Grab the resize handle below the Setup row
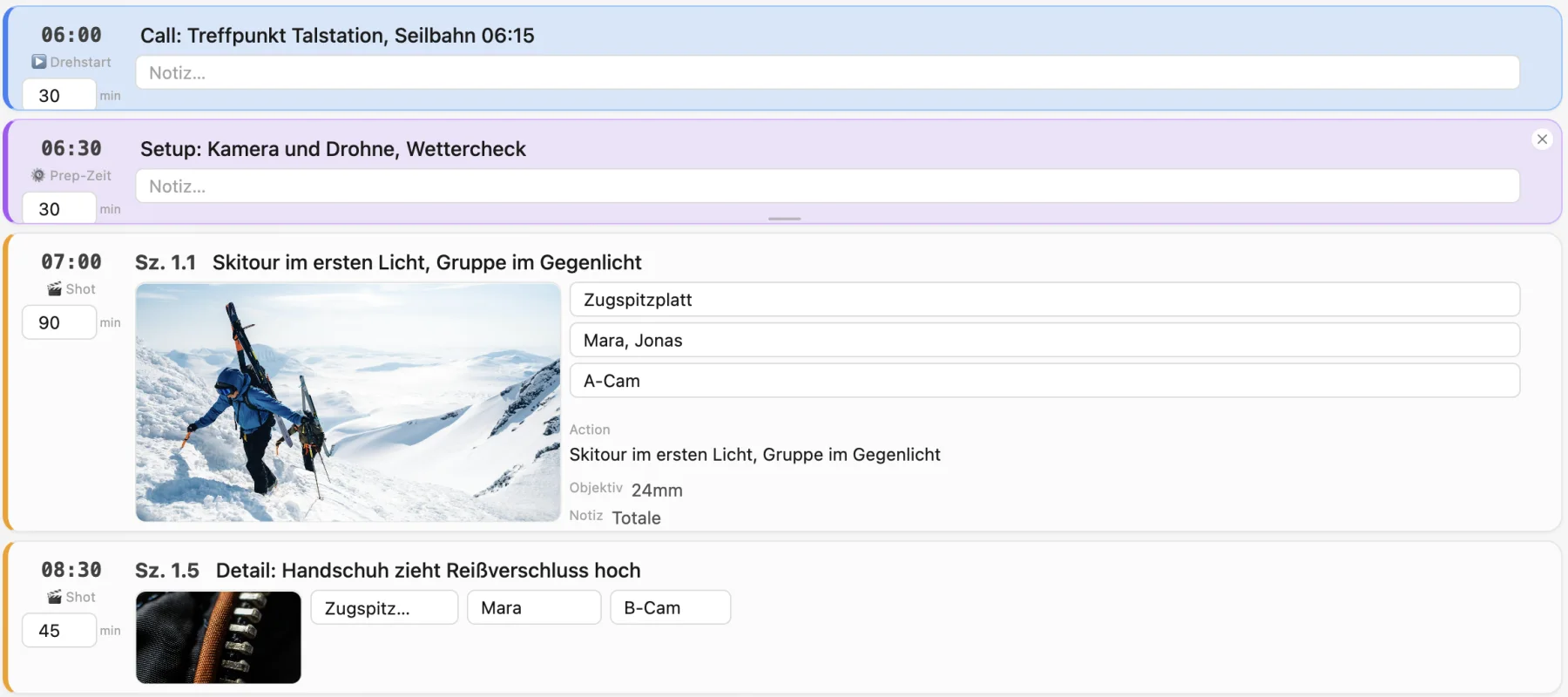Image resolution: width=1568 pixels, height=697 pixels. (784, 219)
